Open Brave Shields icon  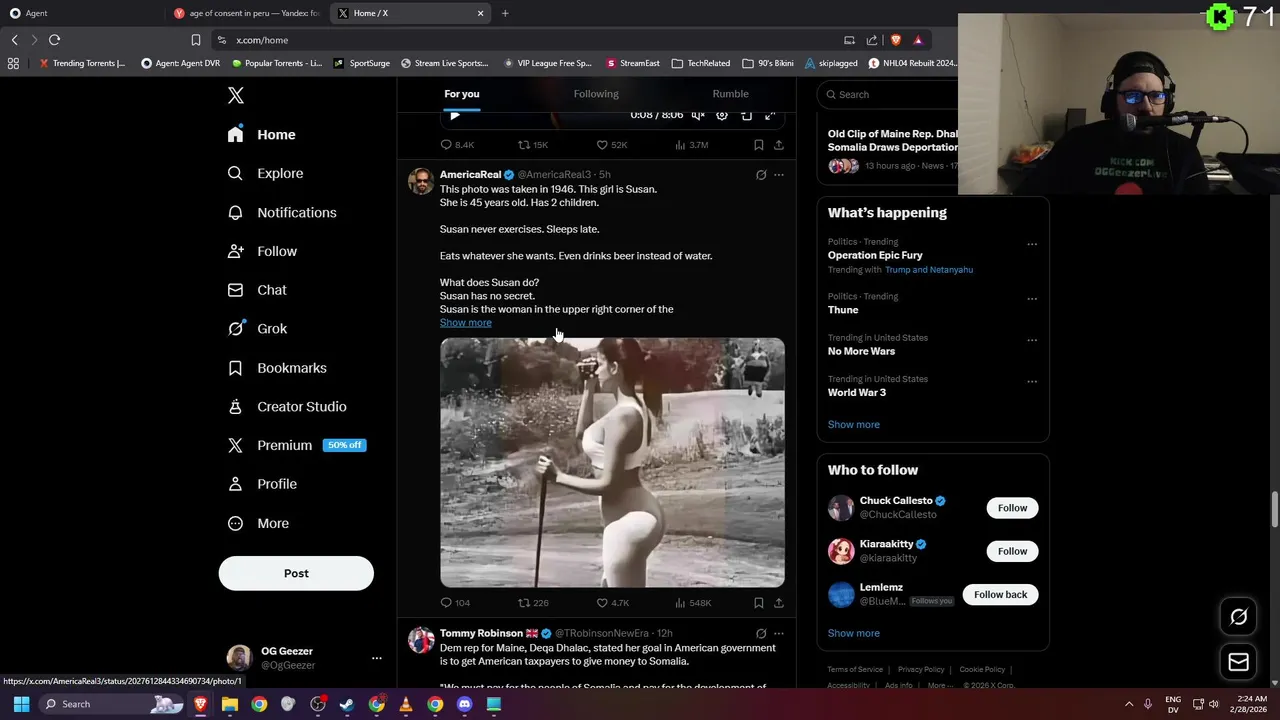895,40
